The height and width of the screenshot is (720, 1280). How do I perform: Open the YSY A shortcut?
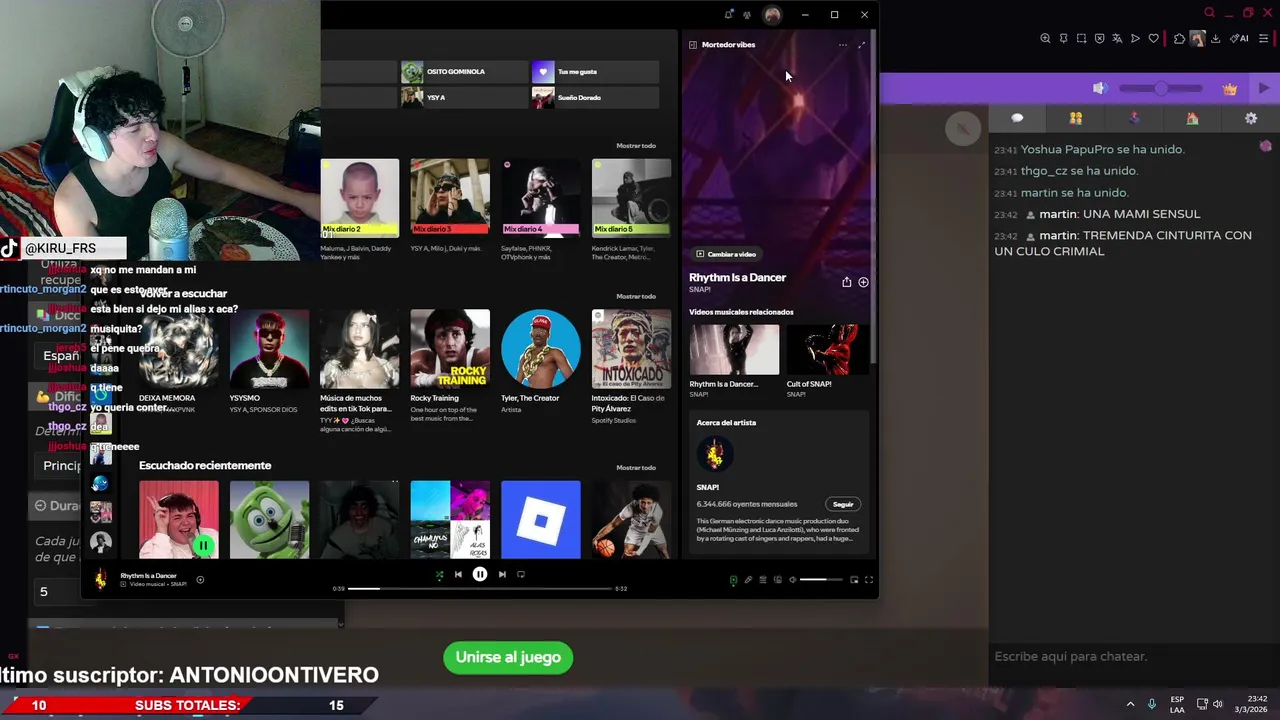coord(463,98)
